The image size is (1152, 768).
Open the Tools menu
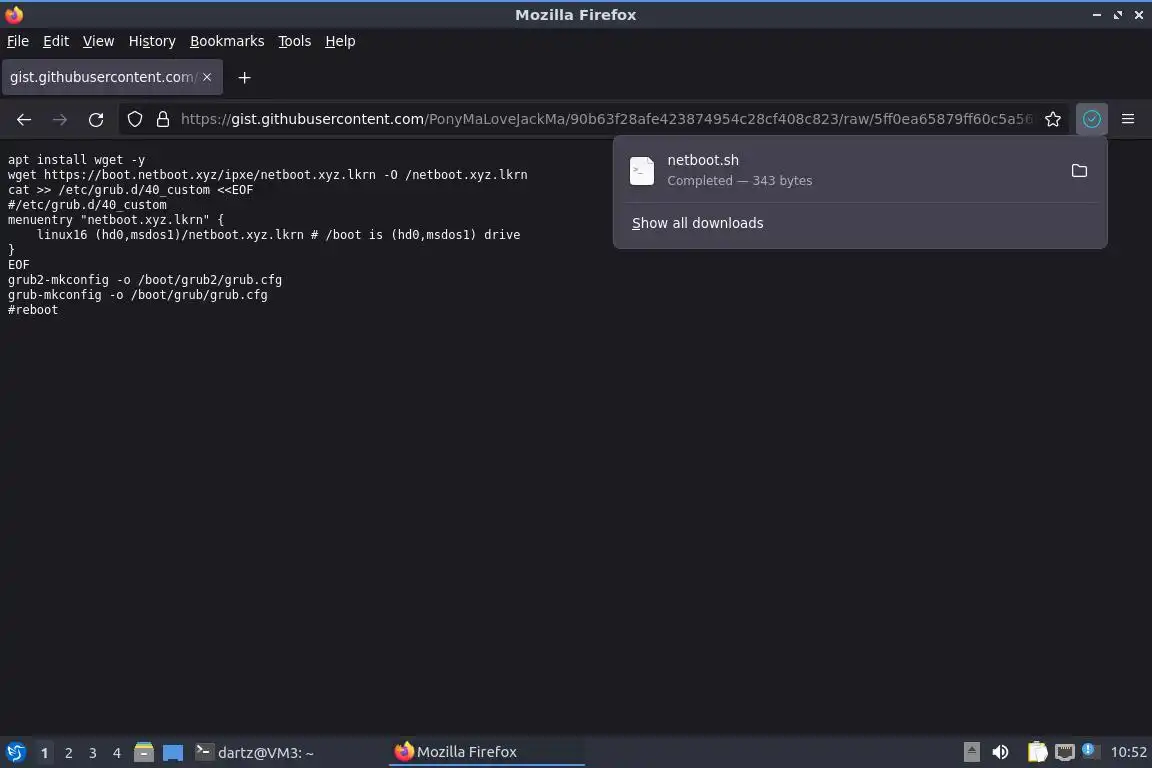(295, 41)
